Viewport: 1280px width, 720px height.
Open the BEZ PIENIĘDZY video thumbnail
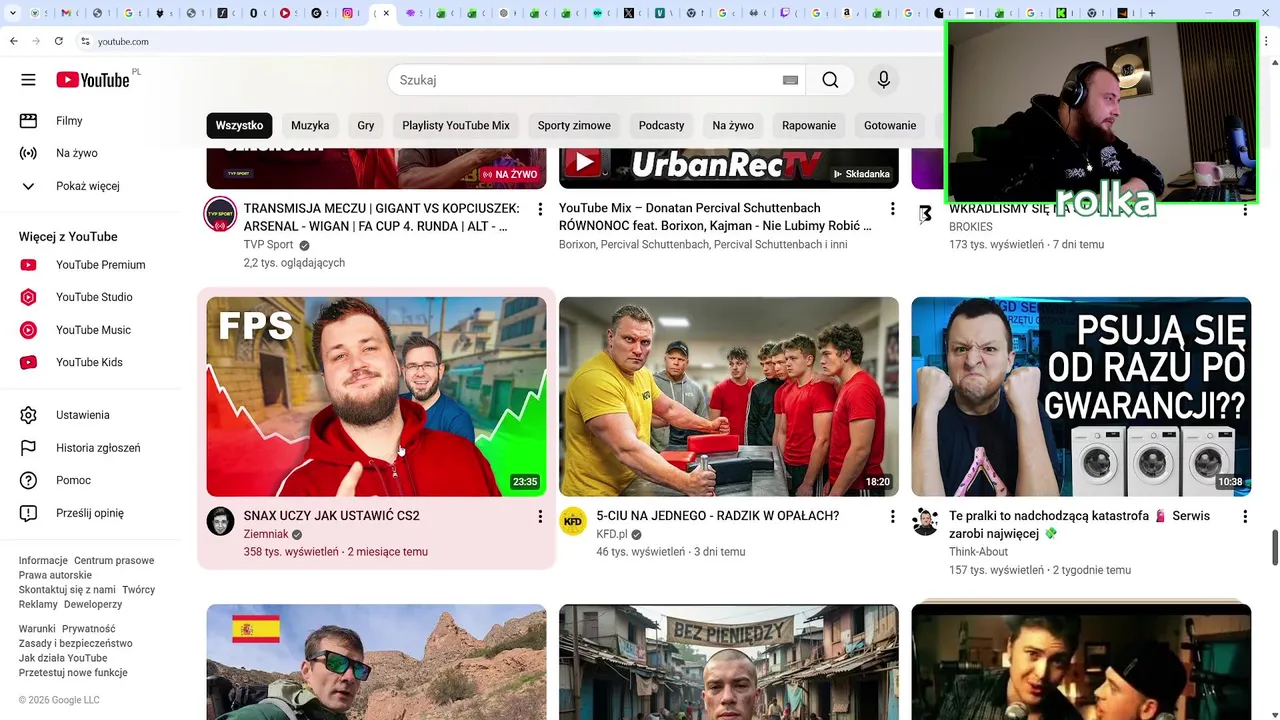point(729,662)
